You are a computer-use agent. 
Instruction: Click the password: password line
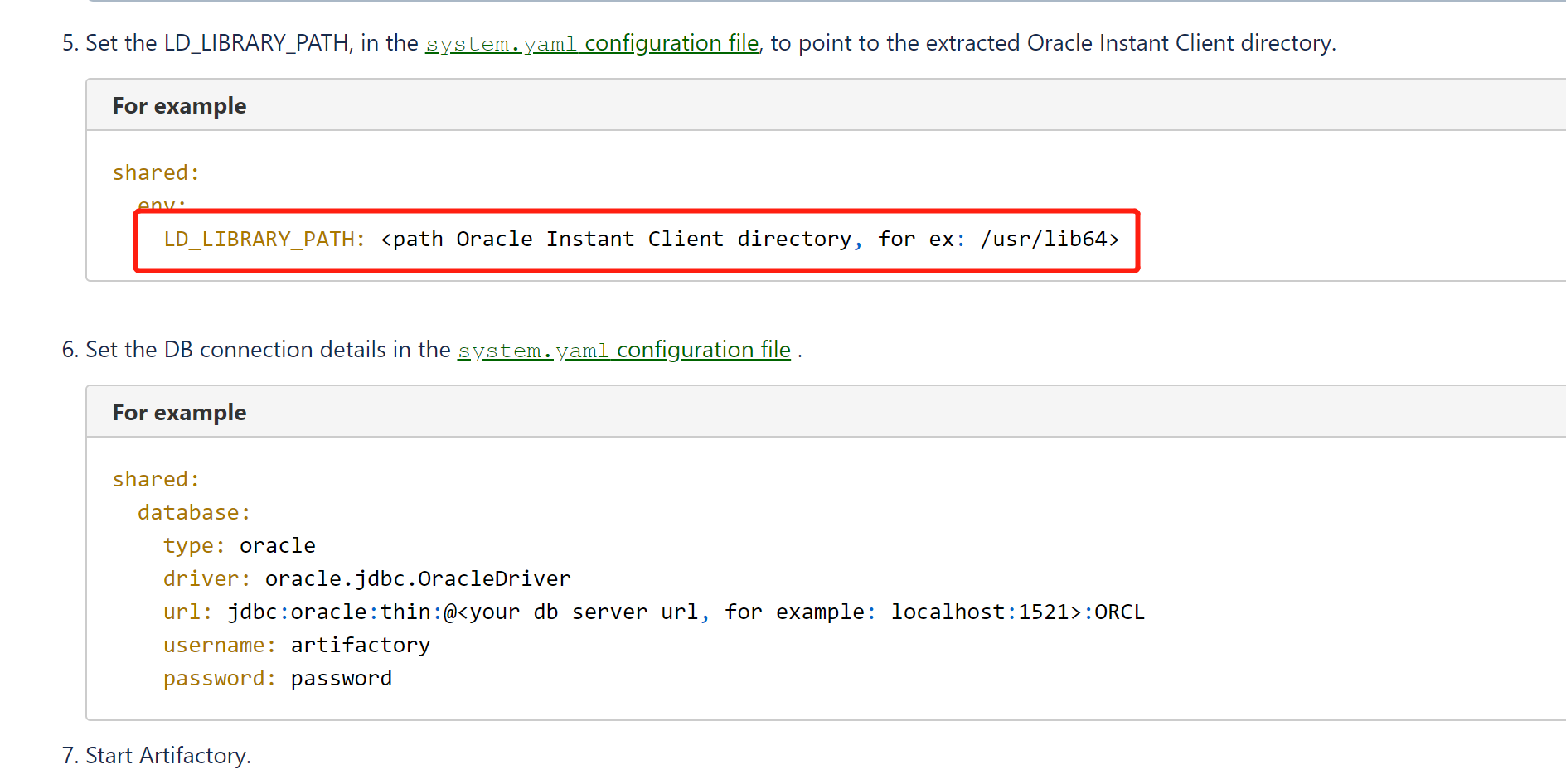coord(277,678)
